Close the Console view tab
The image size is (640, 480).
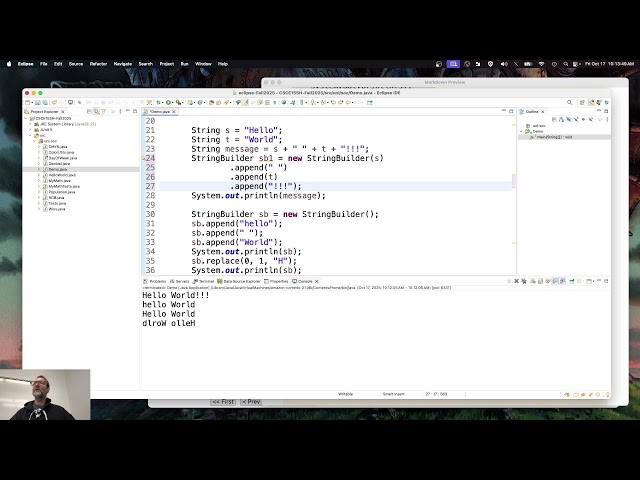[316, 281]
